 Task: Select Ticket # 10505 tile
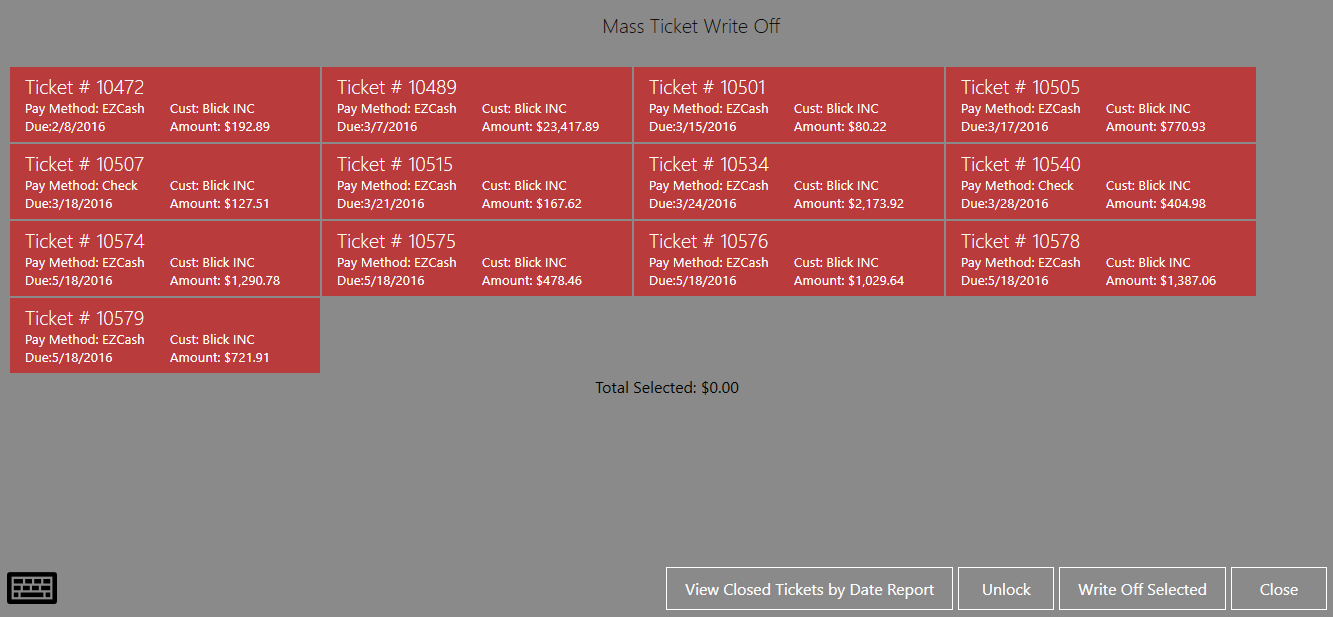click(x=1101, y=105)
